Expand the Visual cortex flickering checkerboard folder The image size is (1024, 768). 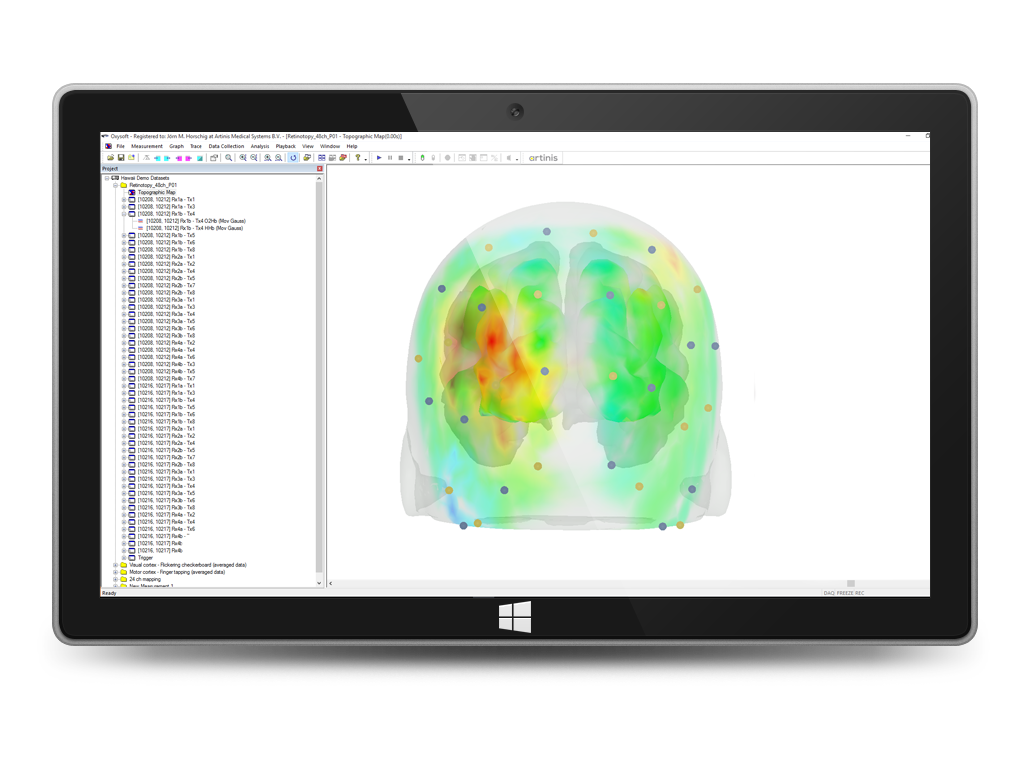(116, 565)
